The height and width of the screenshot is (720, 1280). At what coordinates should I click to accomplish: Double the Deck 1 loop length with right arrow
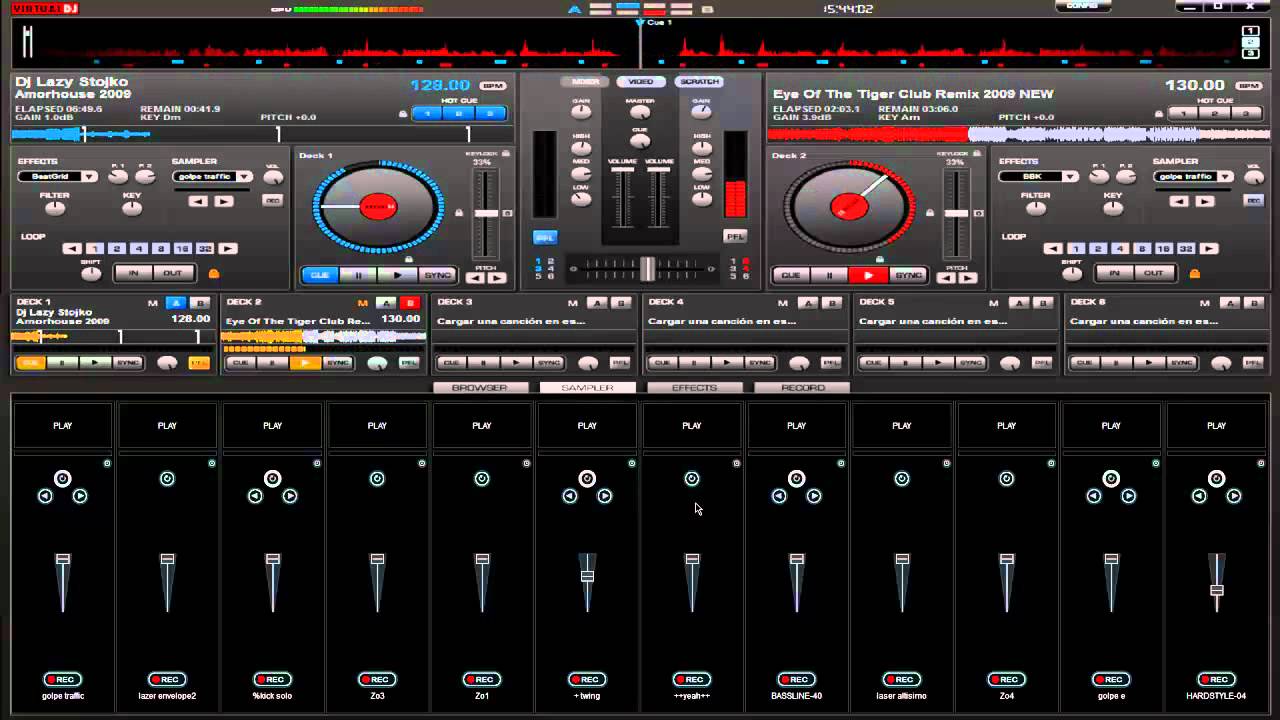pyautogui.click(x=228, y=248)
